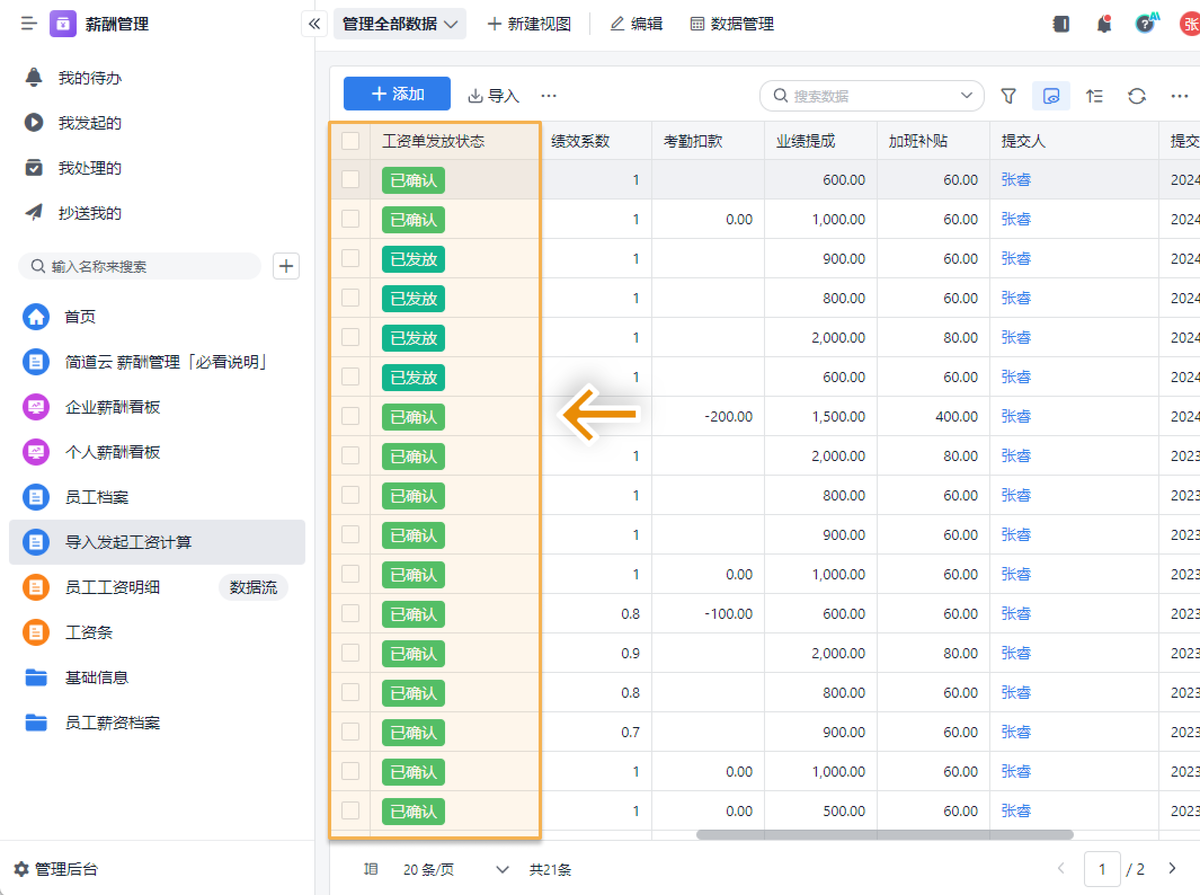Screen dimensions: 1200x895
Task: Check the last visible row's checkbox
Action: [350, 811]
